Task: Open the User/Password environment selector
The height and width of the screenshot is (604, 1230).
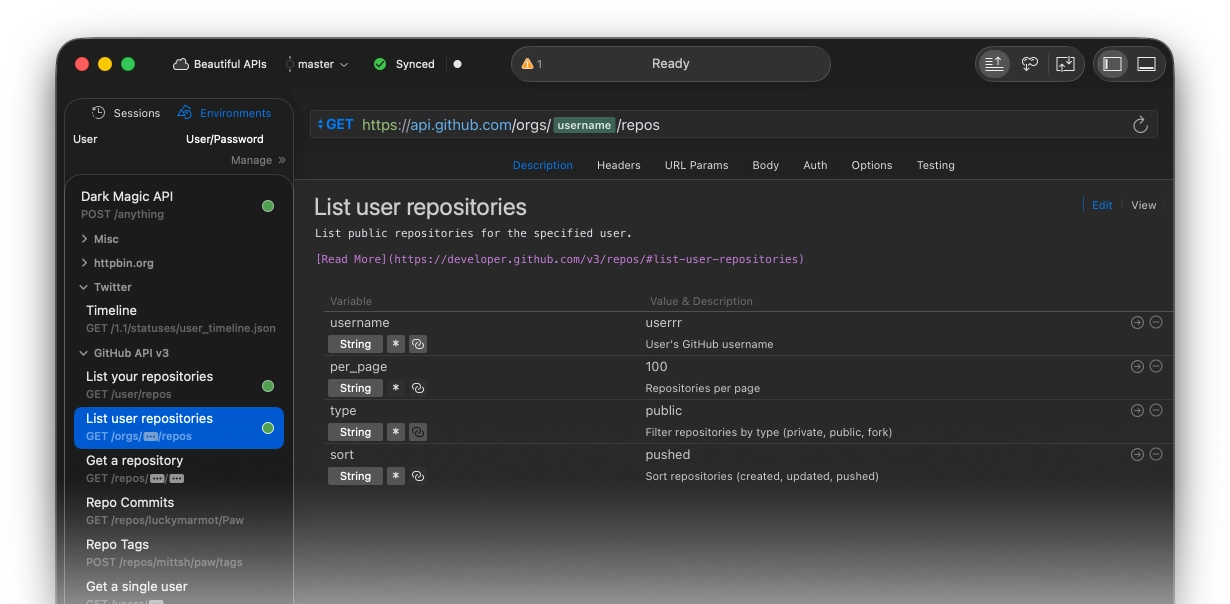Action: (225, 139)
